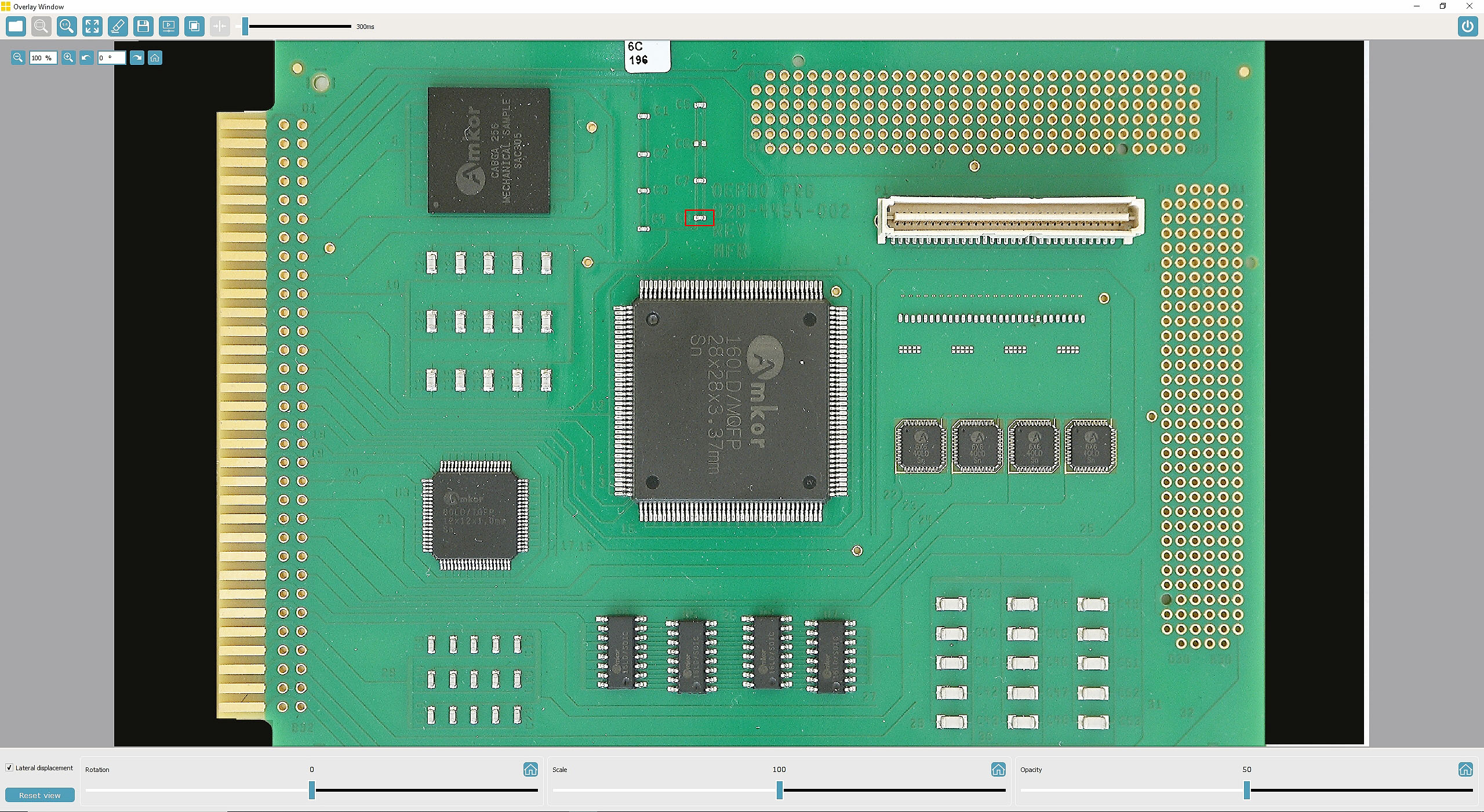This screenshot has height=812, width=1484.
Task: Click the Scale value '100' text
Action: (x=779, y=769)
